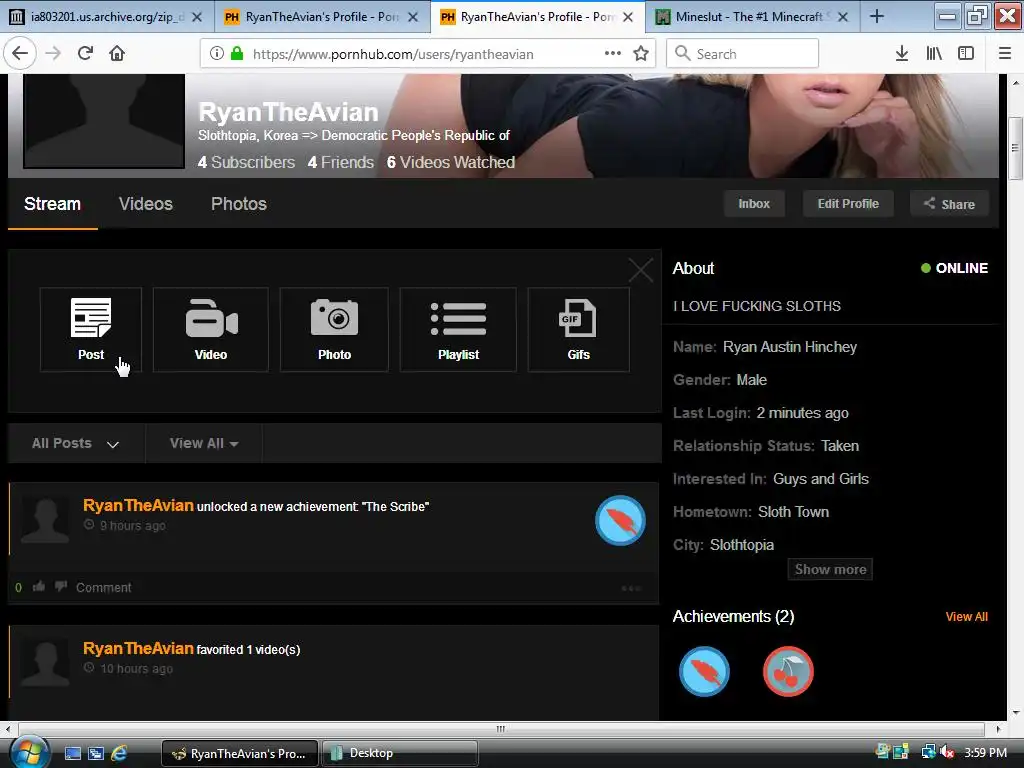
Task: Switch to the Stream tab
Action: coord(52,204)
